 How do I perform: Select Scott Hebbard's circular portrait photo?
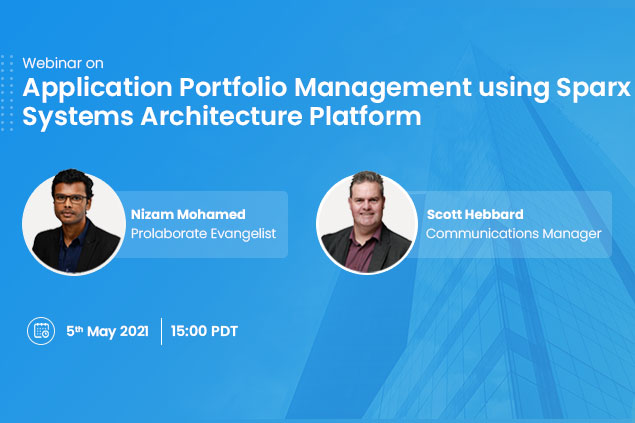point(367,223)
